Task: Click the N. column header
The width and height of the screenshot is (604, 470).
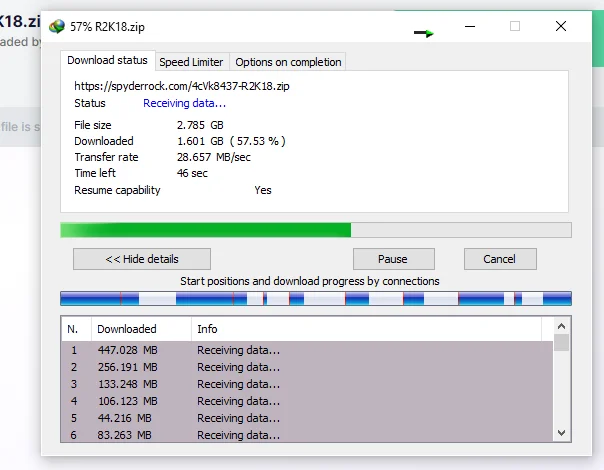Action: pos(76,329)
